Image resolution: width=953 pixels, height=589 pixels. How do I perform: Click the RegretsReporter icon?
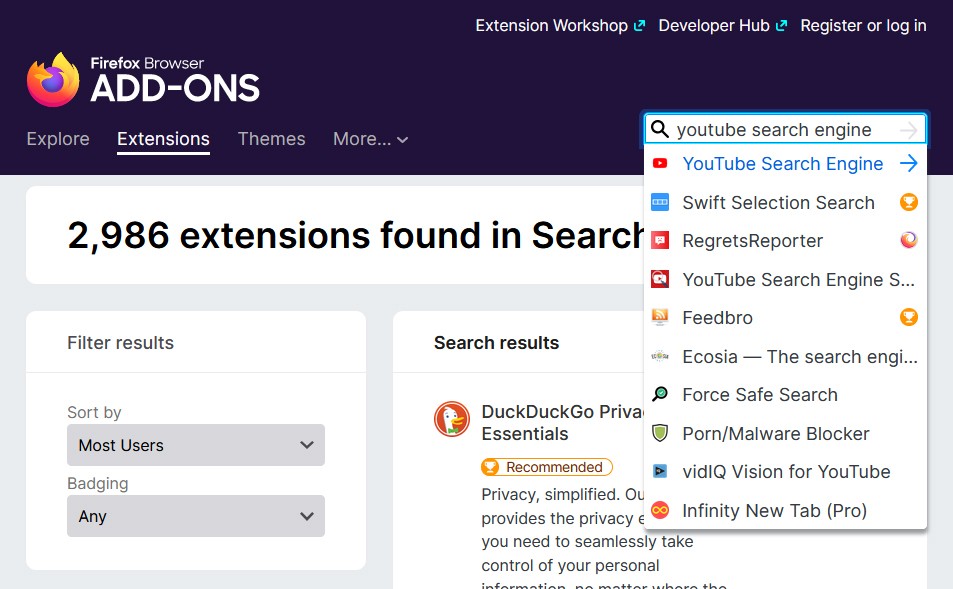coord(660,241)
